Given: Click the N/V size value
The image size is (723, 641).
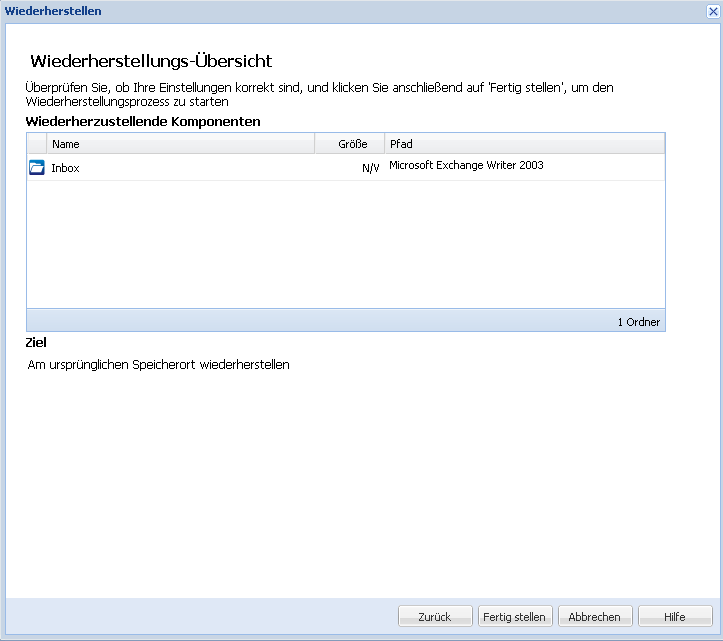Looking at the screenshot, I should 370,168.
